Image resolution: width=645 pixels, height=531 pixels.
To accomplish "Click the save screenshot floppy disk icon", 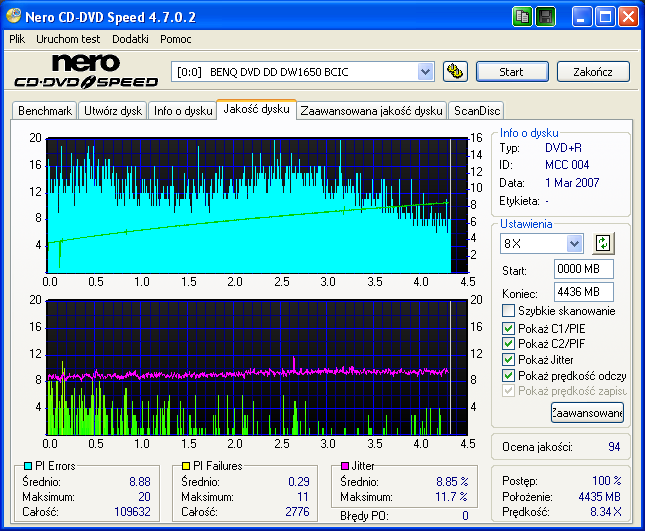I will [x=545, y=17].
